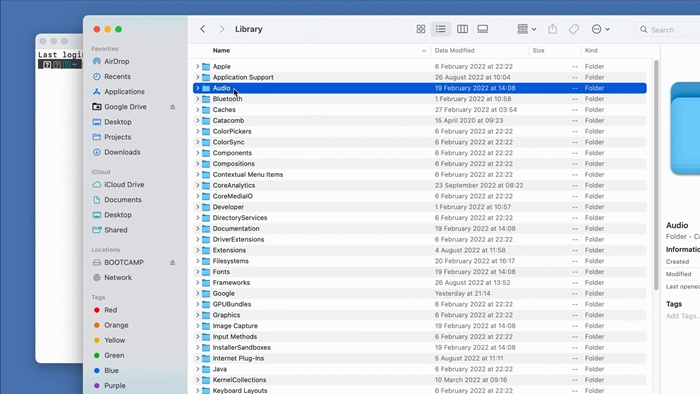This screenshot has height=394, width=700.
Task: Open the Group By dropdown
Action: [x=527, y=29]
